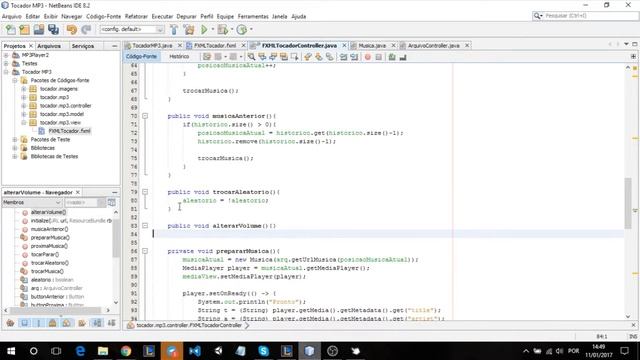Run the project with green play icon
This screenshot has width=640, height=360.
pos(204,29)
